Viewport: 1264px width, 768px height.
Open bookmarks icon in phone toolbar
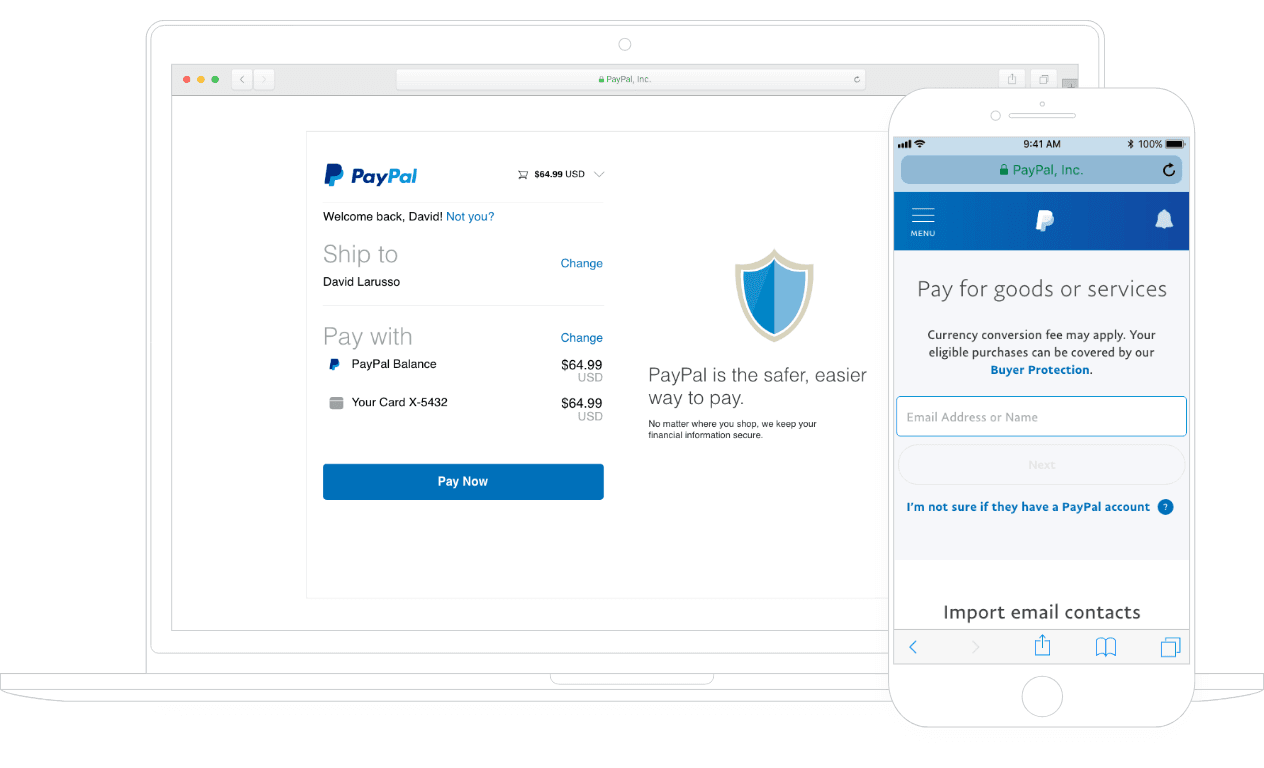click(x=1105, y=647)
